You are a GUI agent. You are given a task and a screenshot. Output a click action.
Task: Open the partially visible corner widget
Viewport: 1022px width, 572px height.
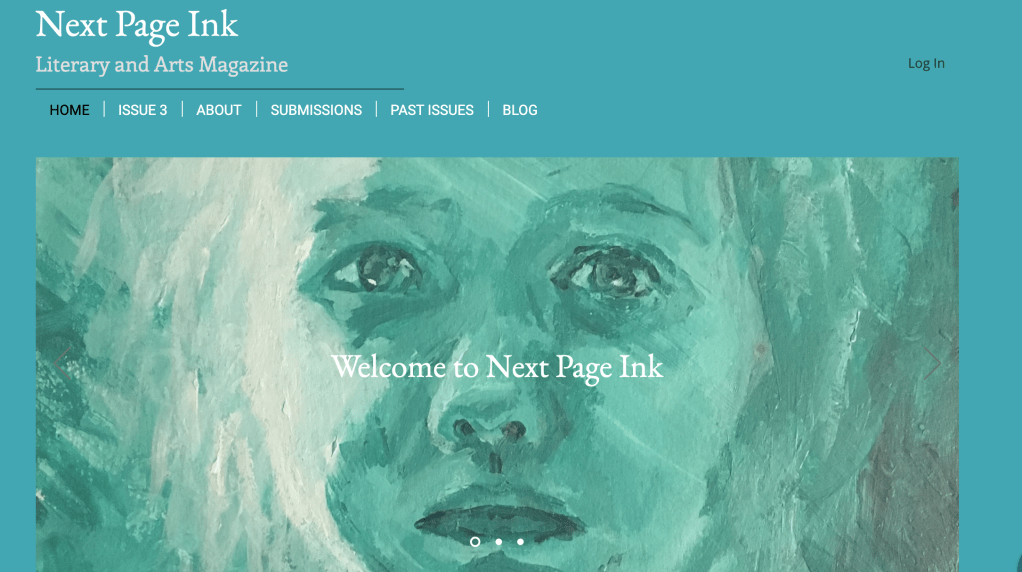point(1018,562)
